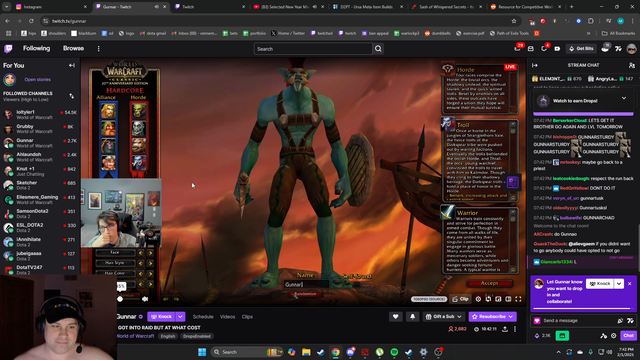Open the World of Warcraft category link
The height and width of the screenshot is (360, 640).
click(136, 336)
